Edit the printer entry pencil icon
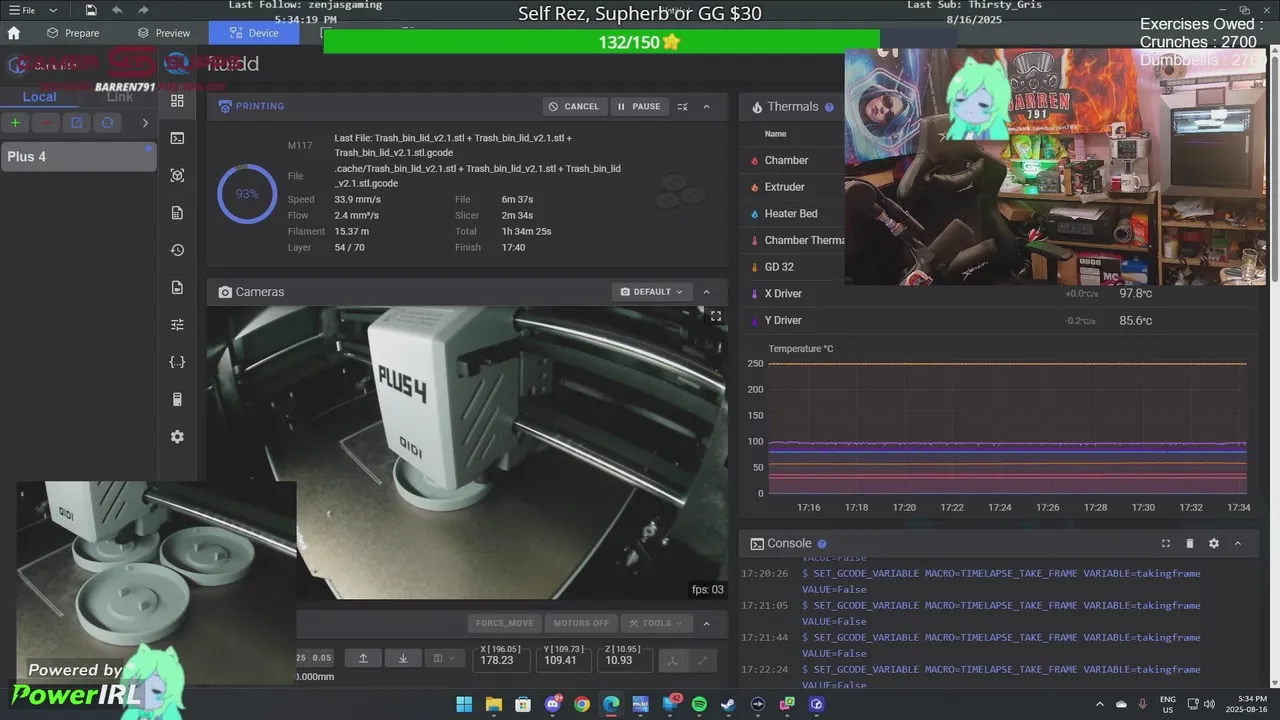Viewport: 1280px width, 720px height. (76, 123)
